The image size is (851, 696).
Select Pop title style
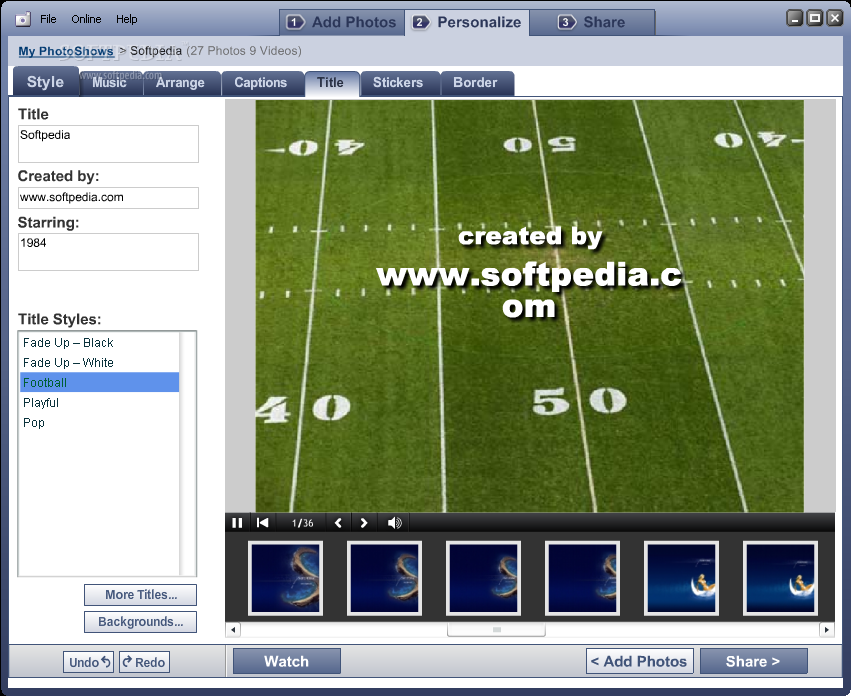(99, 423)
